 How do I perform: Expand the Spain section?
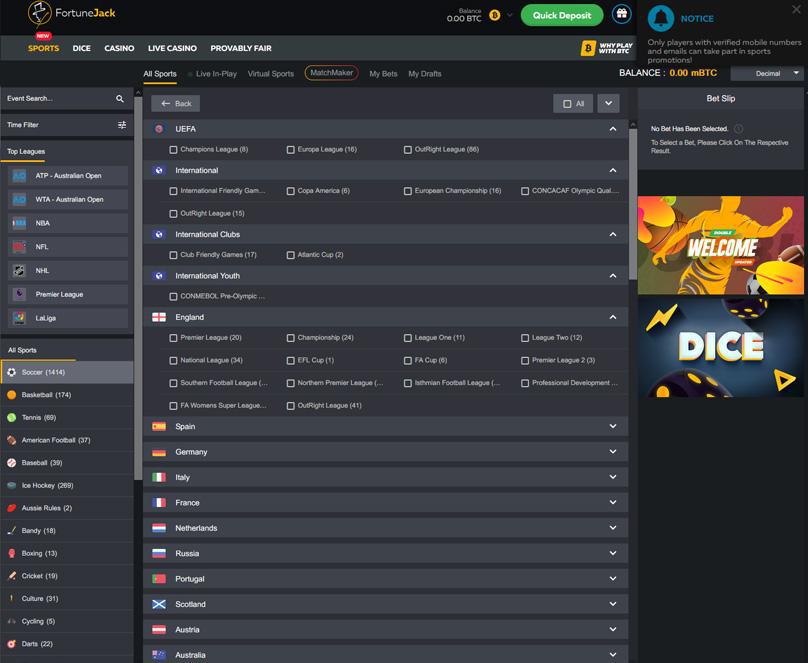pos(613,426)
